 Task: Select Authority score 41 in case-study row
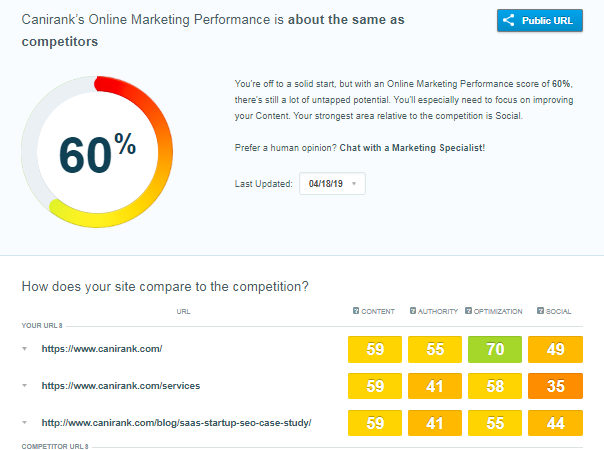pyautogui.click(x=435, y=423)
